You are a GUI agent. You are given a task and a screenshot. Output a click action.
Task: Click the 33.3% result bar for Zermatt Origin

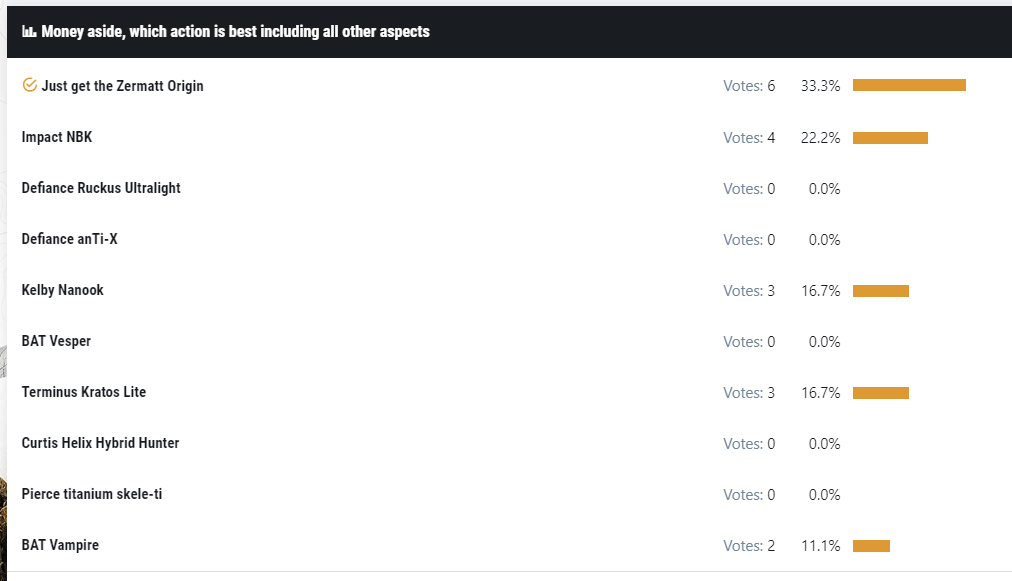(x=909, y=85)
